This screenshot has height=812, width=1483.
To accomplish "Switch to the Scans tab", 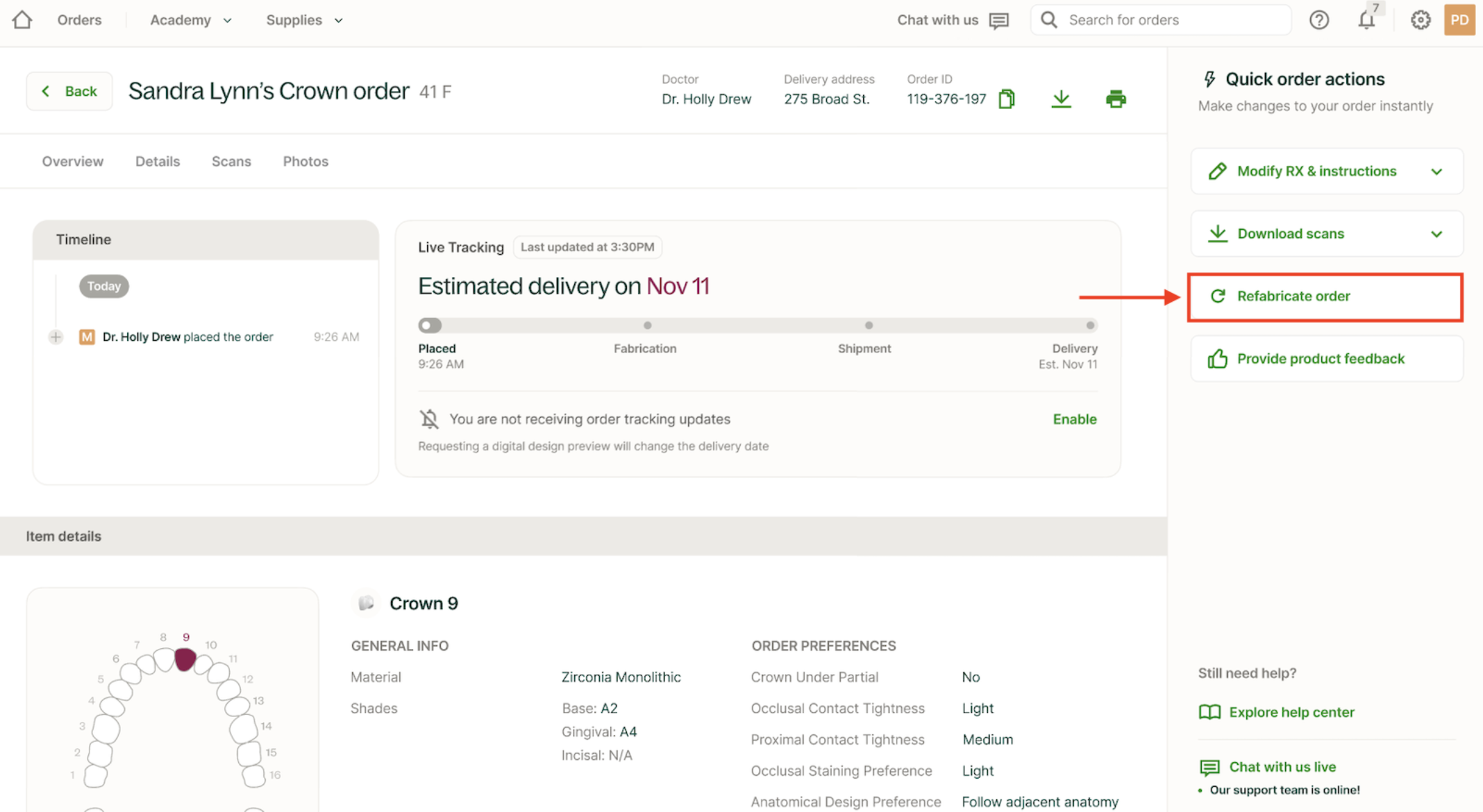I will pos(231,162).
